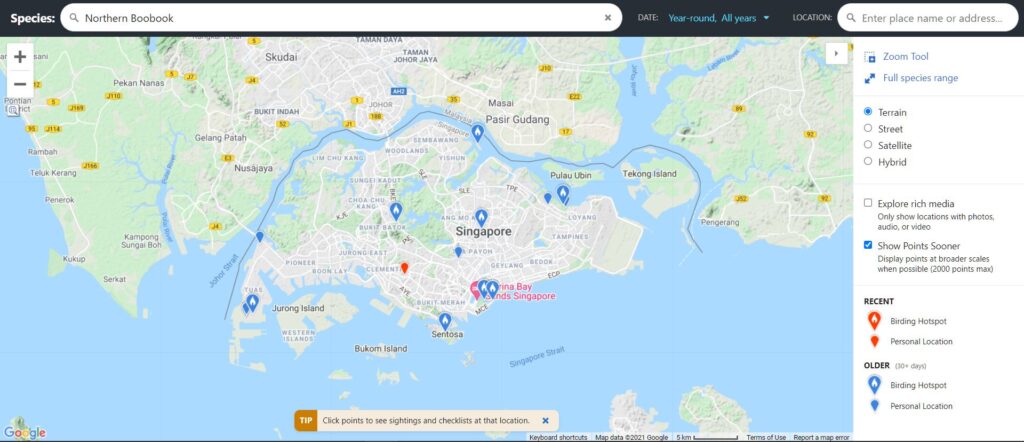The image size is (1024, 442).
Task: Click the hotspot marker on Sentosa
Action: point(445,321)
